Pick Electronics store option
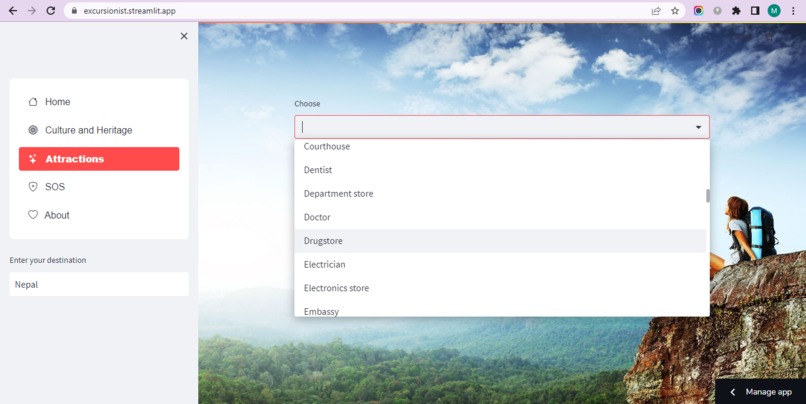 pyautogui.click(x=500, y=288)
